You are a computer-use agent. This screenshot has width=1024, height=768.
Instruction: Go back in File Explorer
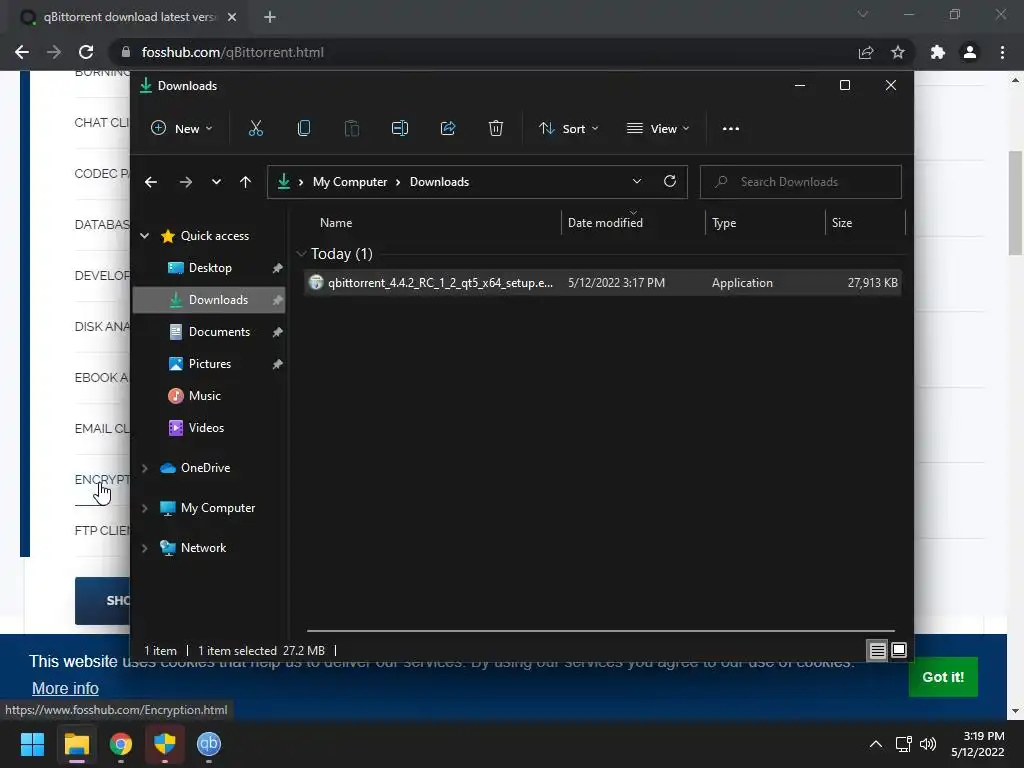coord(151,182)
